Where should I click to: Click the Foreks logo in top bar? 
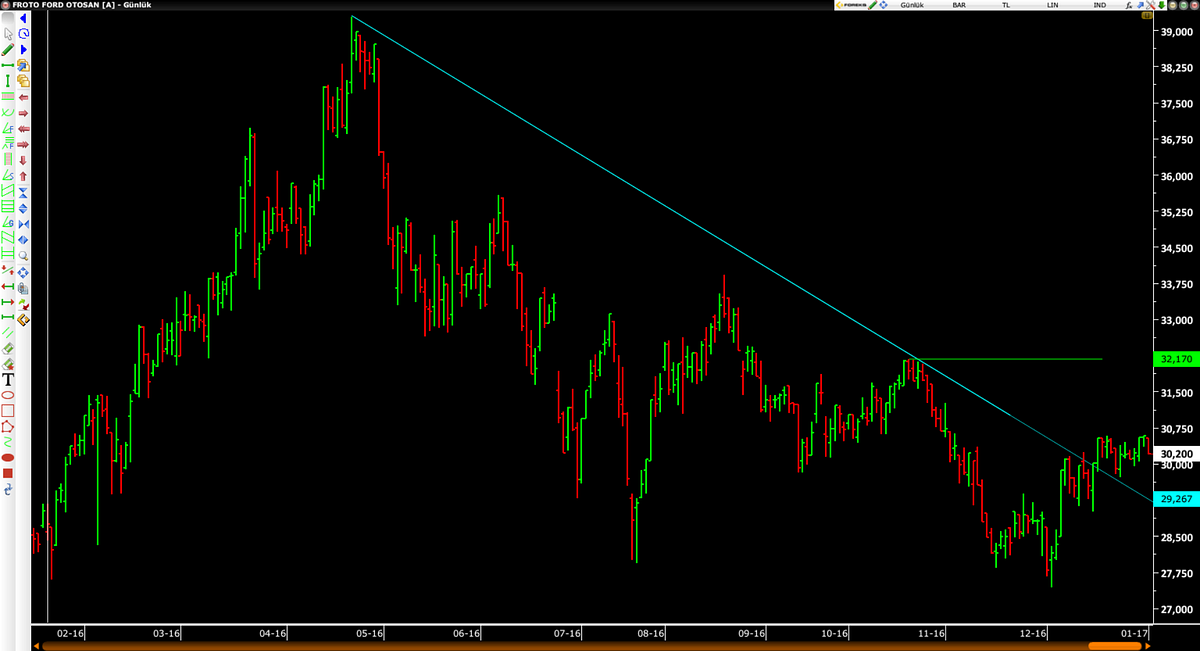point(852,5)
